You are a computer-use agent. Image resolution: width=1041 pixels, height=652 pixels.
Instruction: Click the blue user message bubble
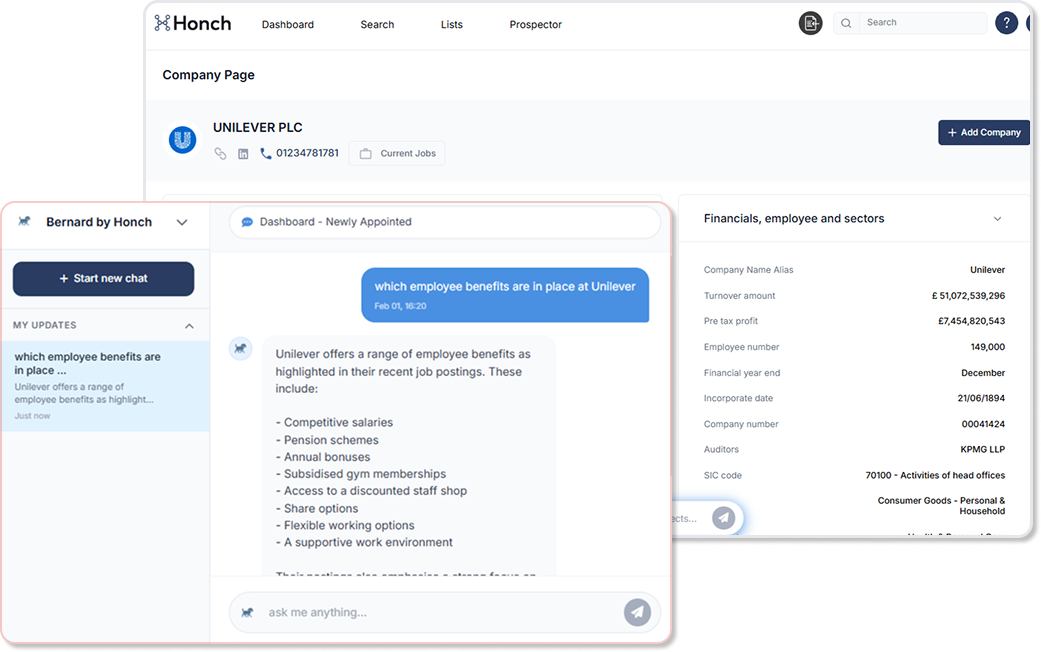click(505, 295)
